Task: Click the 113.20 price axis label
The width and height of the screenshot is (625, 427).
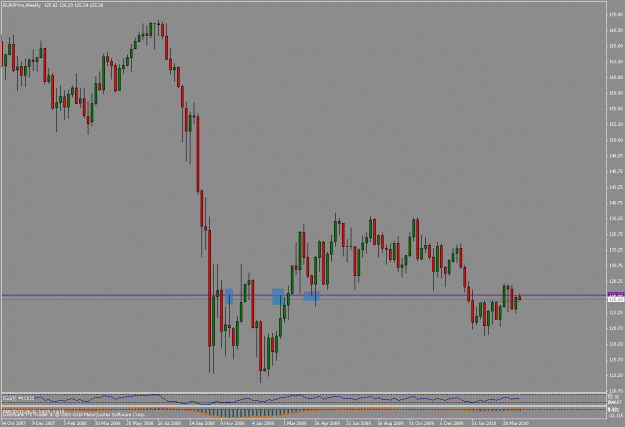Action: 616,375
